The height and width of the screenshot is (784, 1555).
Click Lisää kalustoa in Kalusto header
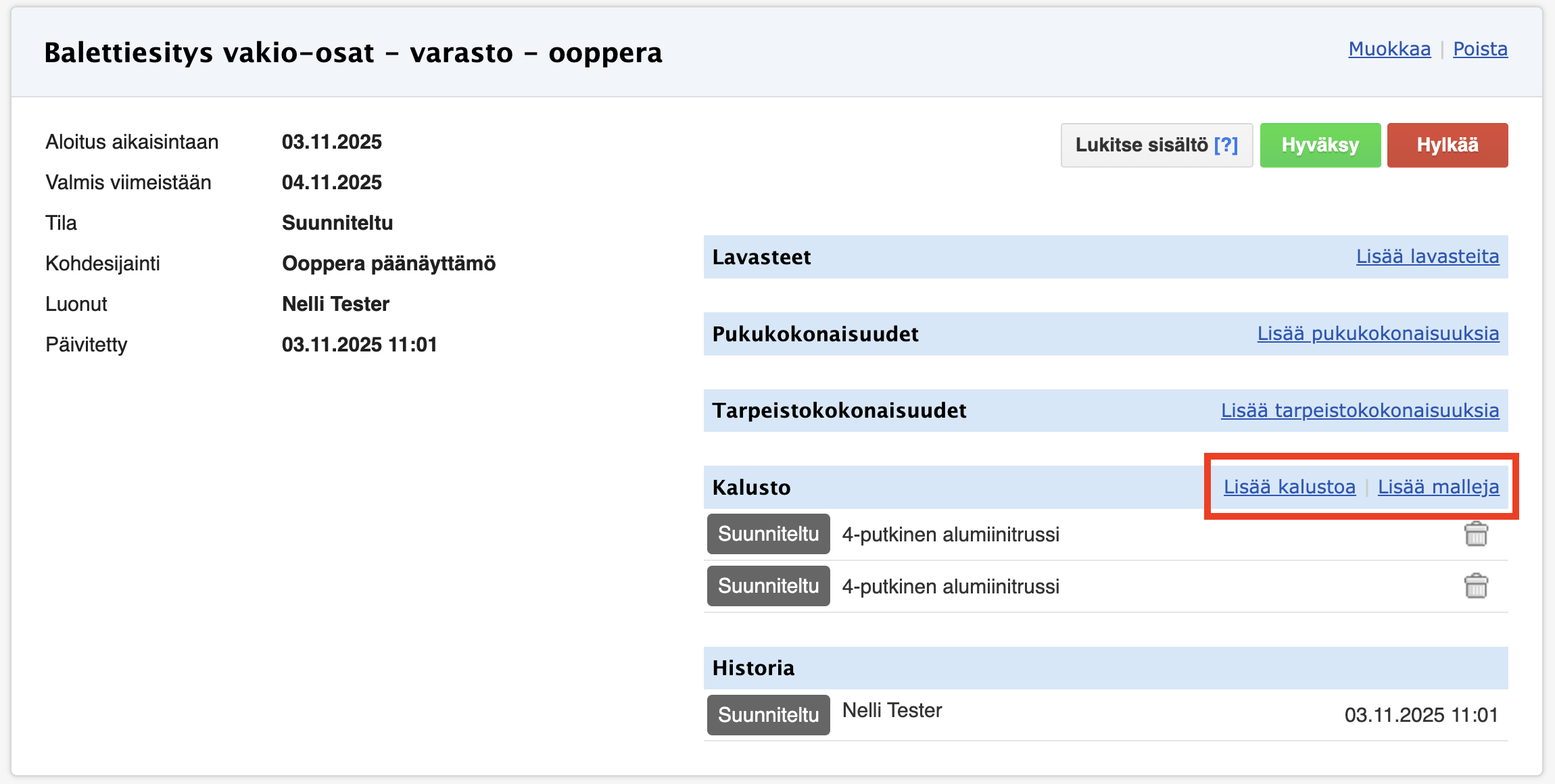[x=1289, y=487]
